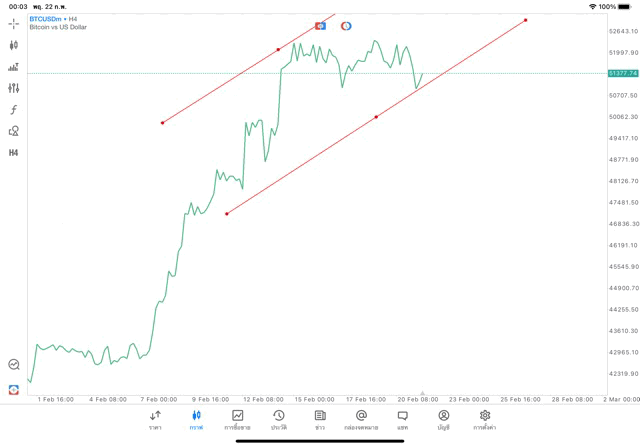Open the ประวัติ (History) tab

click(x=278, y=419)
